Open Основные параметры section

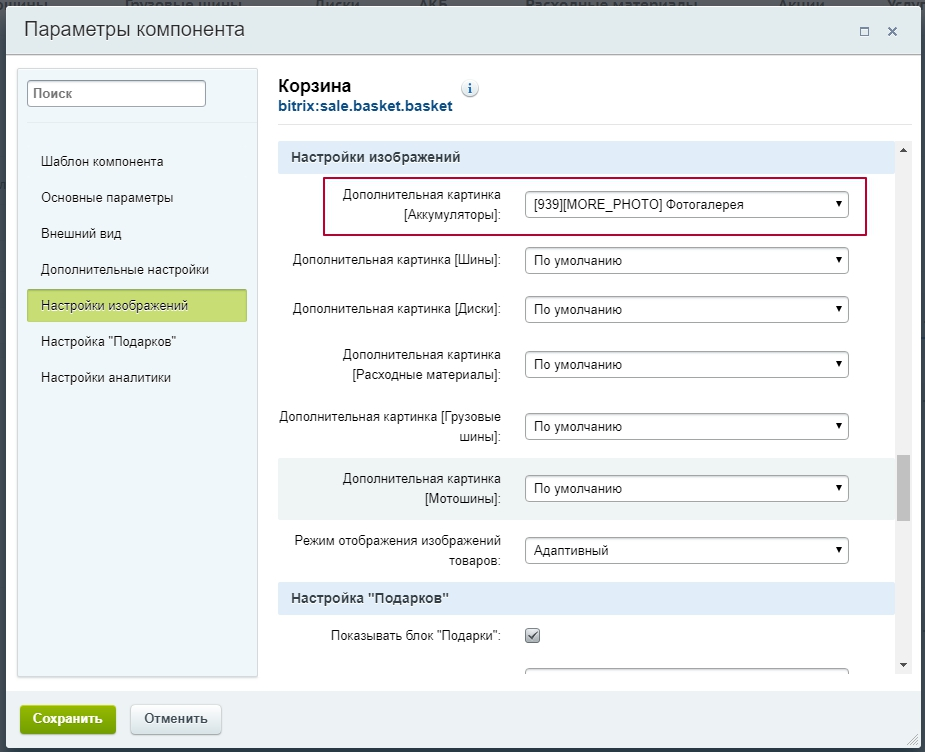(x=107, y=197)
